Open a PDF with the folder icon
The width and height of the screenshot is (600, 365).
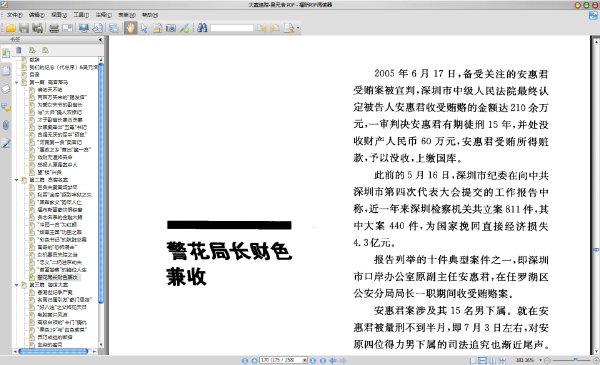tap(10, 28)
